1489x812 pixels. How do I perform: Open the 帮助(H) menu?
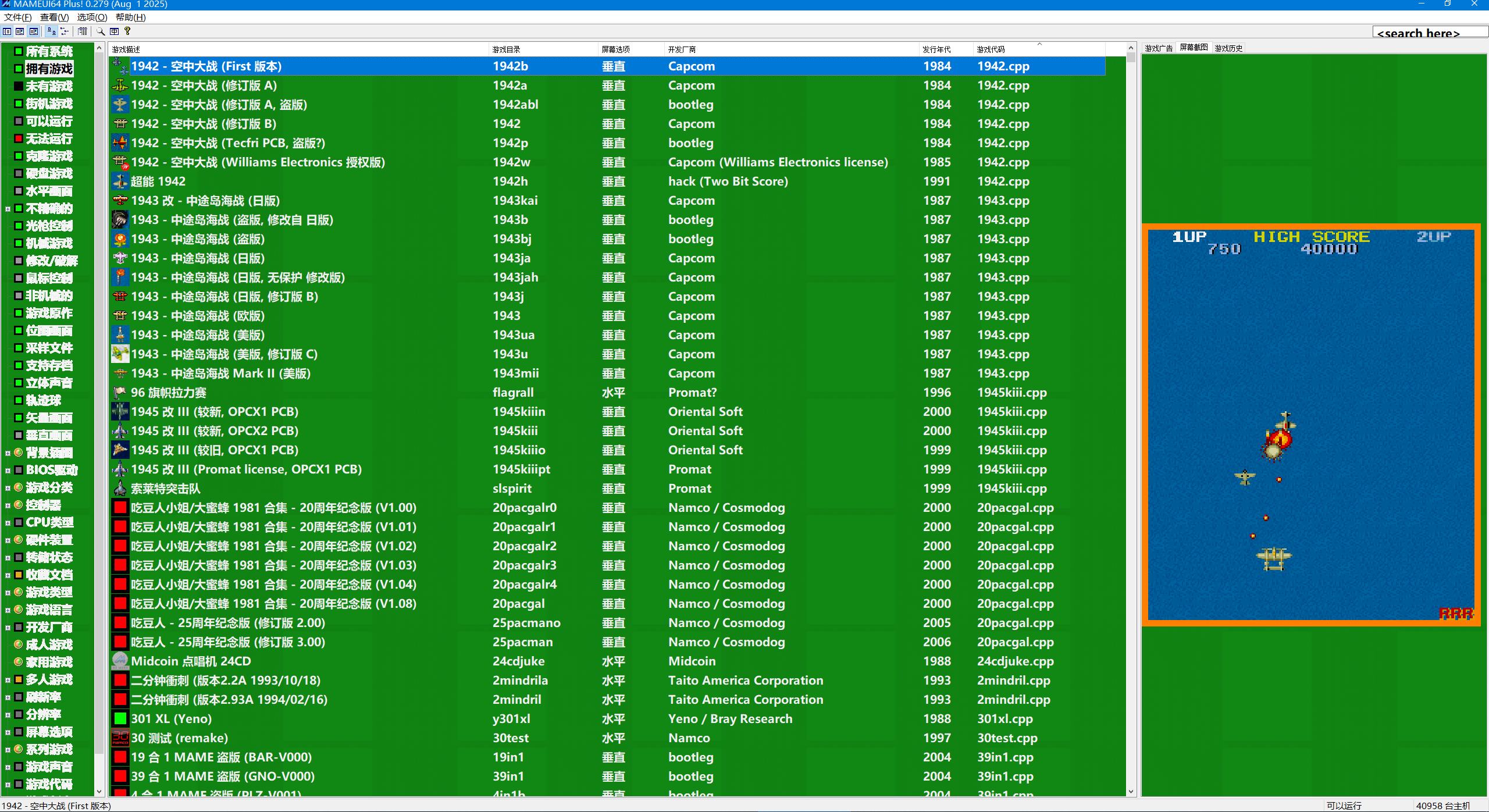tap(130, 17)
